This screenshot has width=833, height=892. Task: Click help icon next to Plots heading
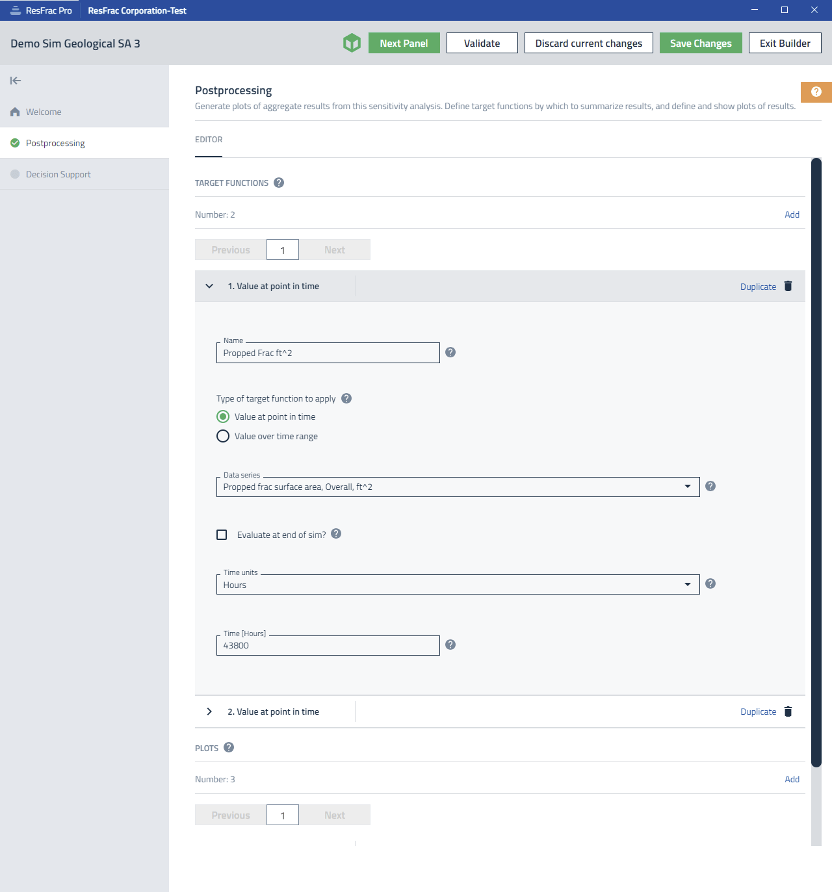point(229,747)
